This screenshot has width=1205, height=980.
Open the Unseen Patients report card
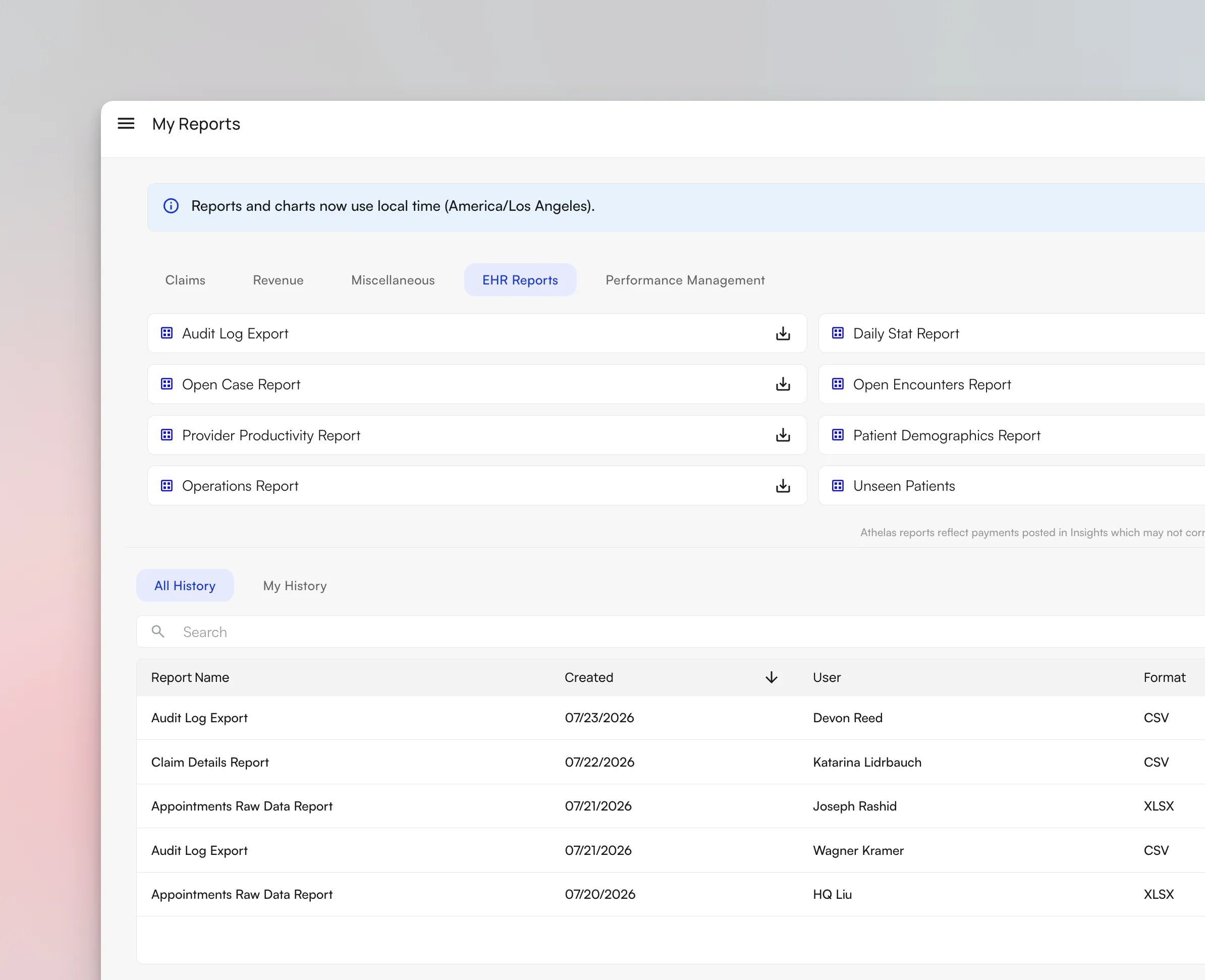[x=1012, y=486]
